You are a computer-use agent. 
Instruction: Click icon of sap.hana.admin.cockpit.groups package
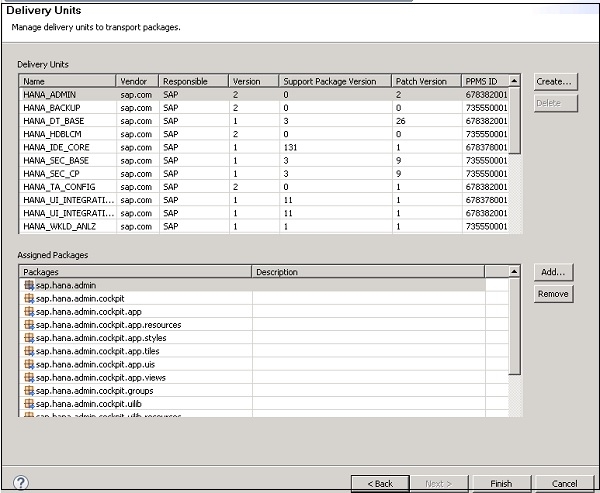(29, 390)
